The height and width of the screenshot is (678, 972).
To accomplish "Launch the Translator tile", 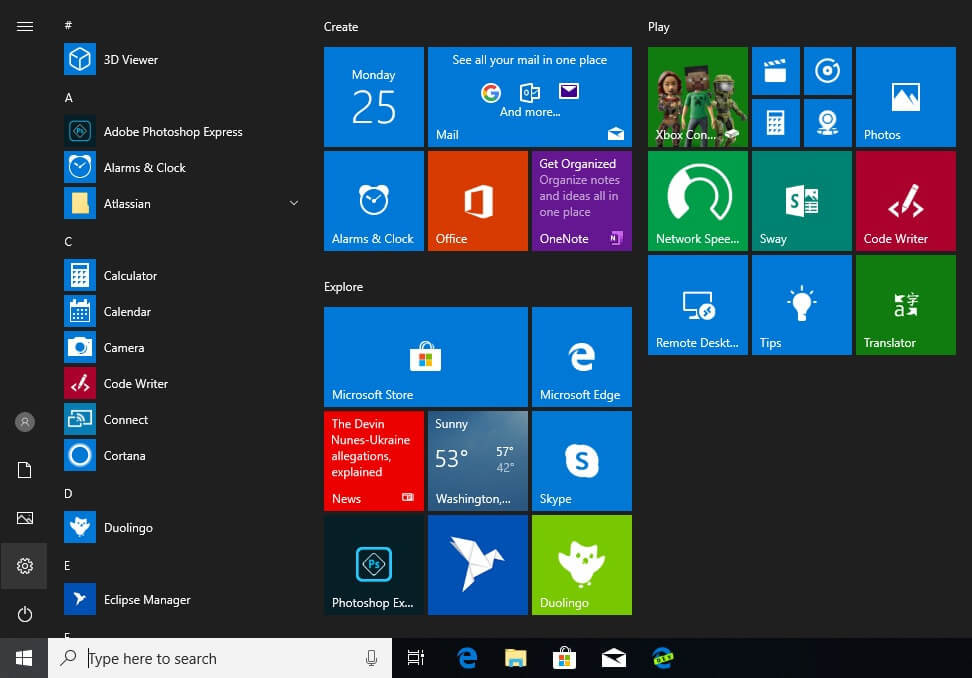I will coord(905,305).
